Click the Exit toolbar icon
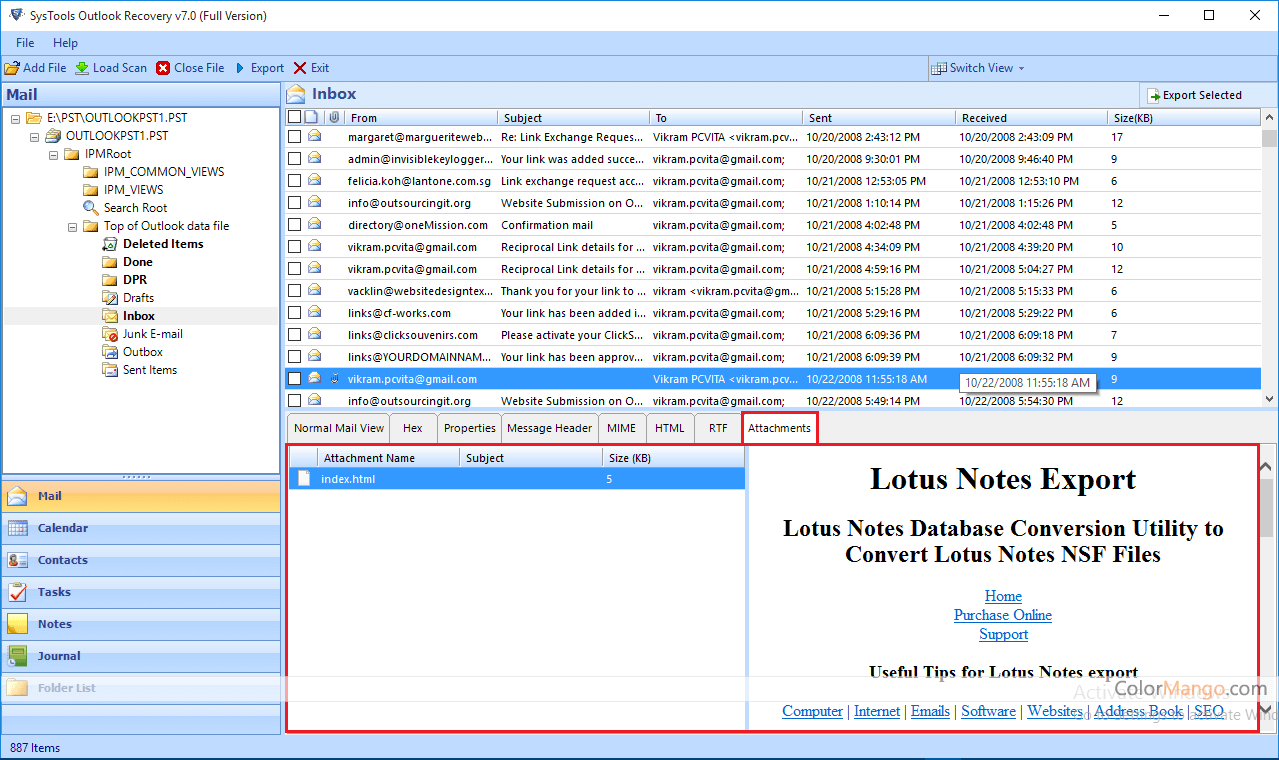This screenshot has height=760, width=1279. coord(300,68)
